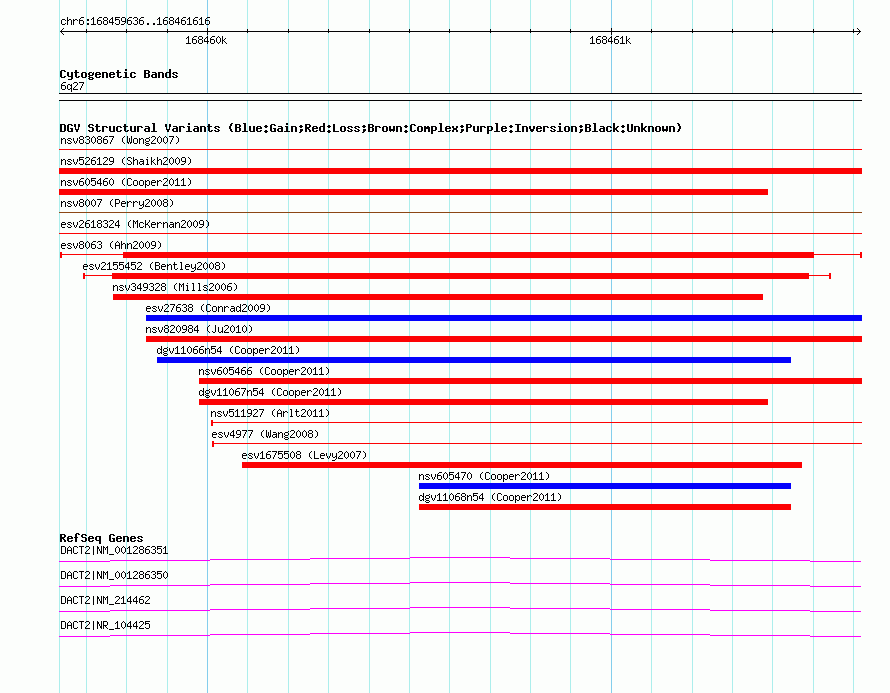Select the DACT2|NM_214462 gene label
The height and width of the screenshot is (693, 890).
pos(105,600)
